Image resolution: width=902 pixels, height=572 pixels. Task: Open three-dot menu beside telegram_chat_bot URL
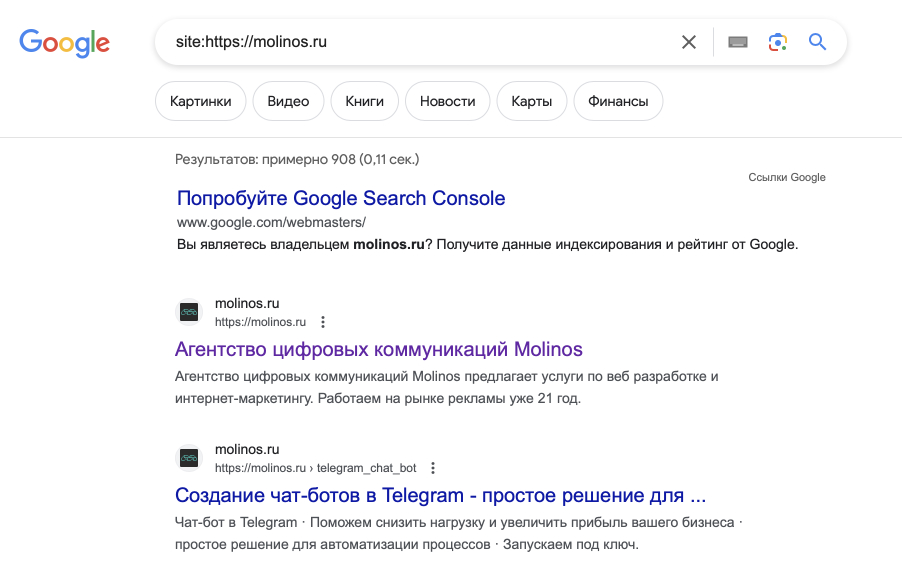coord(433,468)
